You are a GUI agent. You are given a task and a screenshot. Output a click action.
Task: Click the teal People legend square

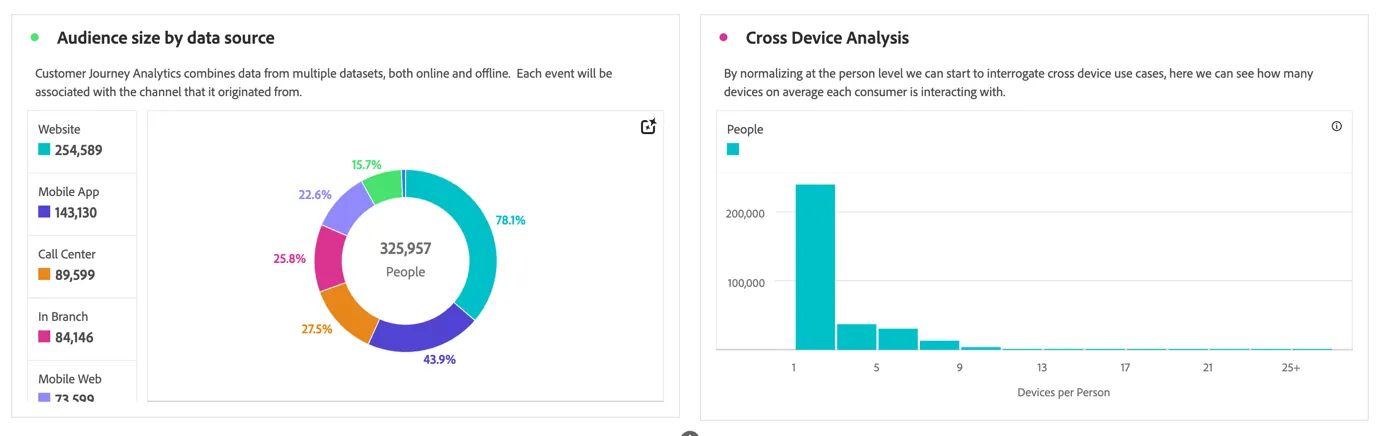(733, 149)
